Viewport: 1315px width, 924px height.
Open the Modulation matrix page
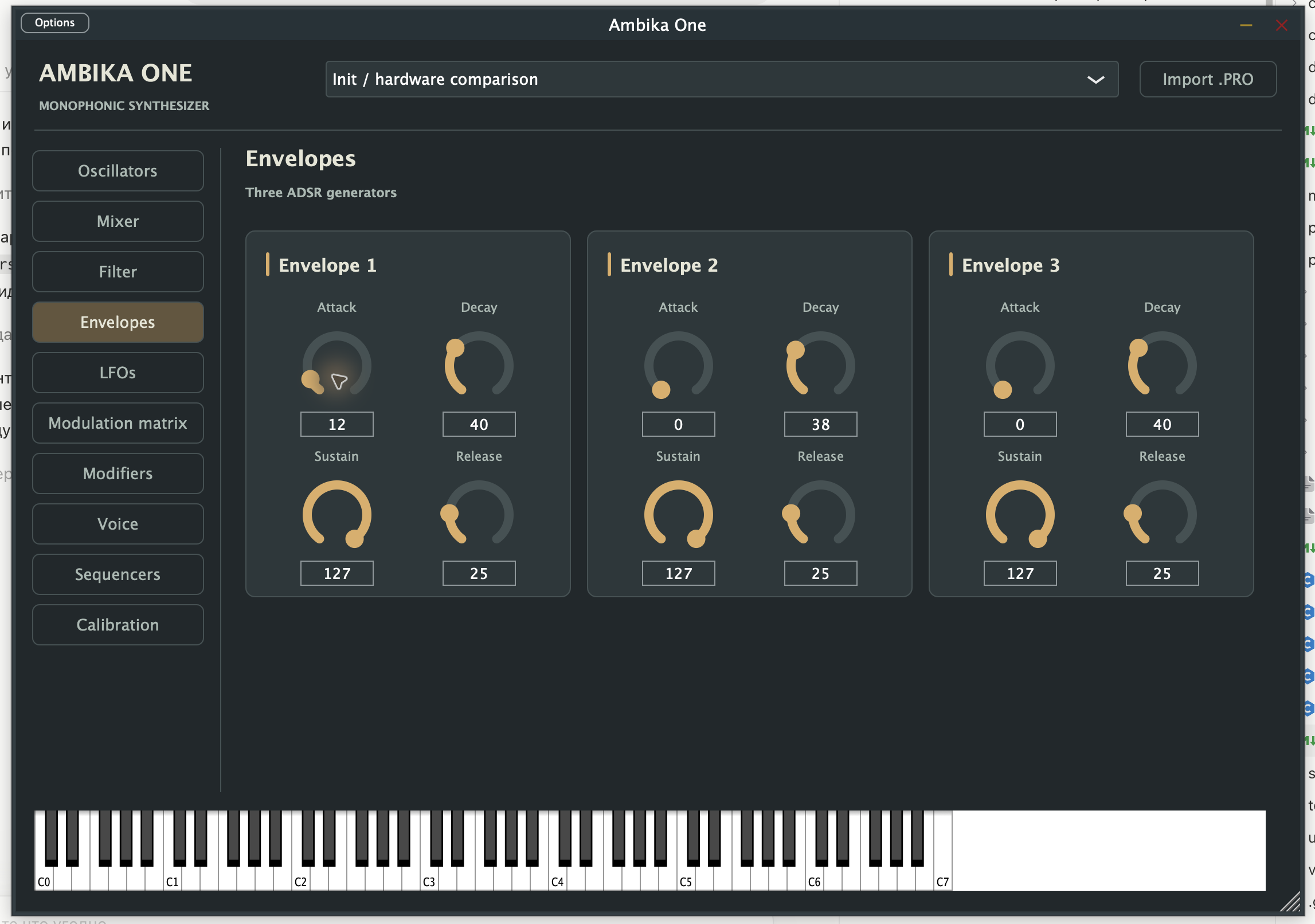coord(118,423)
